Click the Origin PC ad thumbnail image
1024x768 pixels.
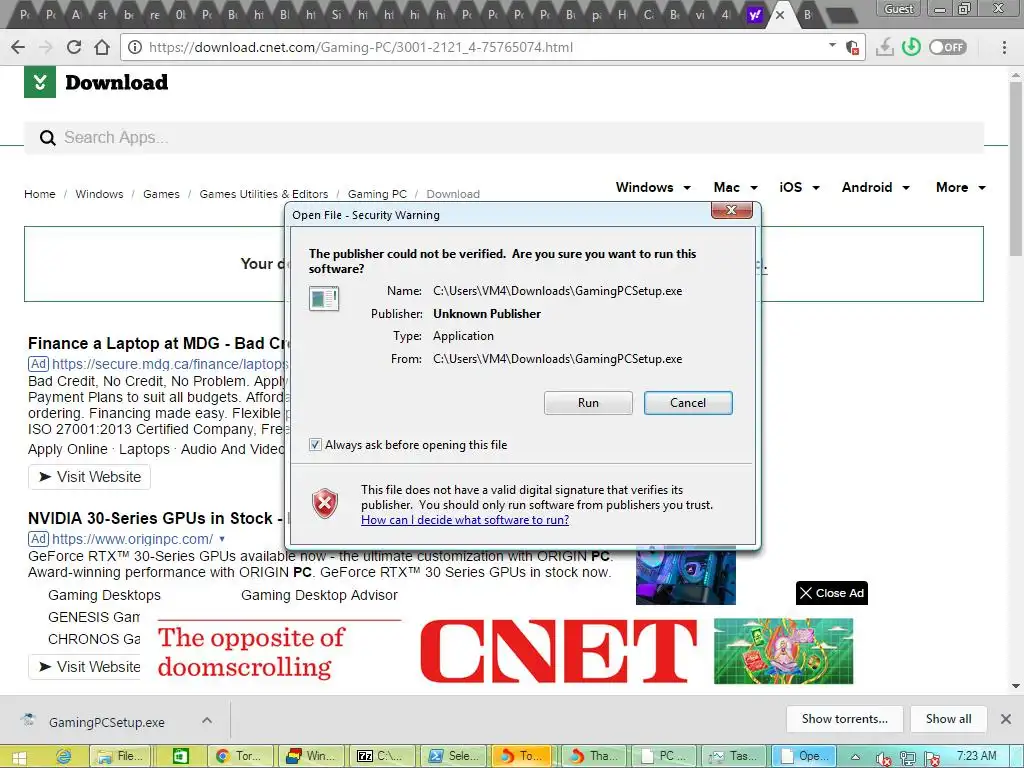click(x=686, y=575)
